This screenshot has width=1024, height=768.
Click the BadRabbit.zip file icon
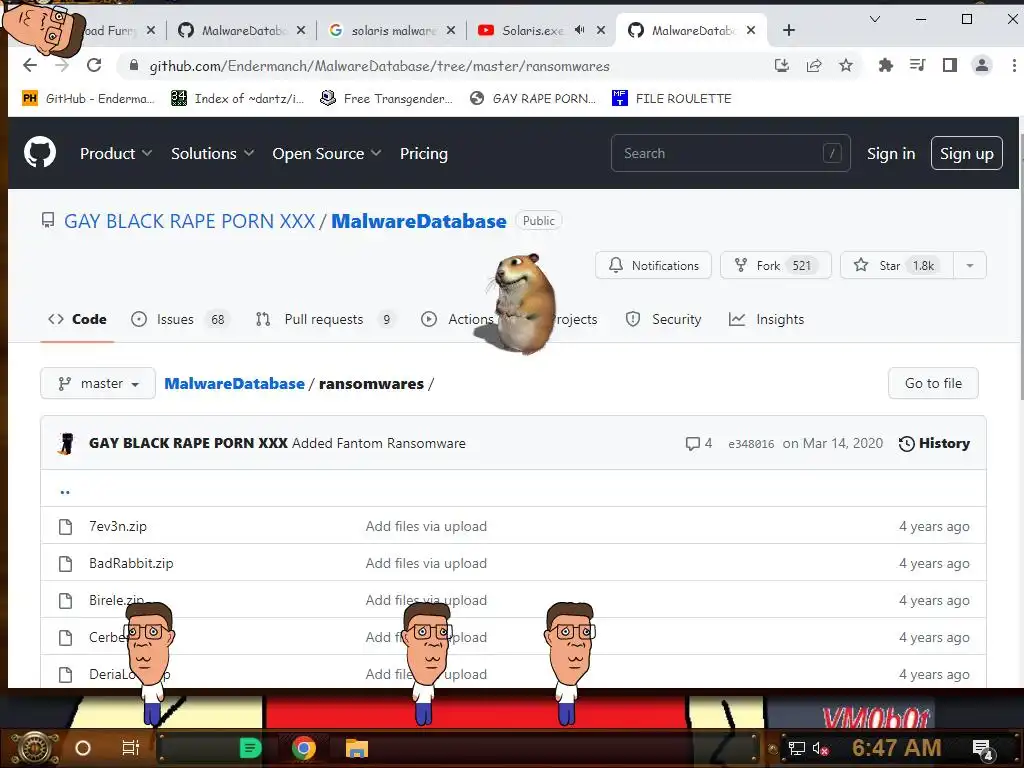point(65,564)
